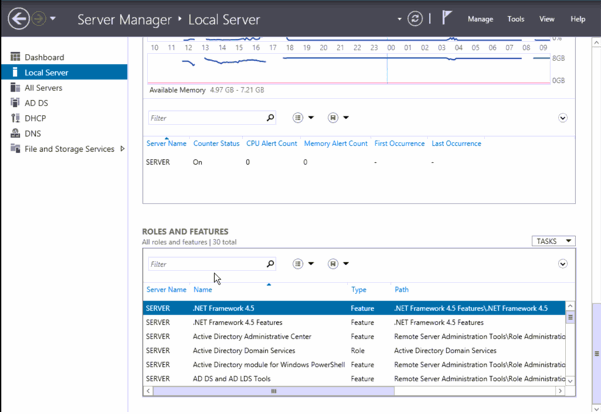Sort by First Occurrence column
The height and width of the screenshot is (414, 601).
pos(399,143)
